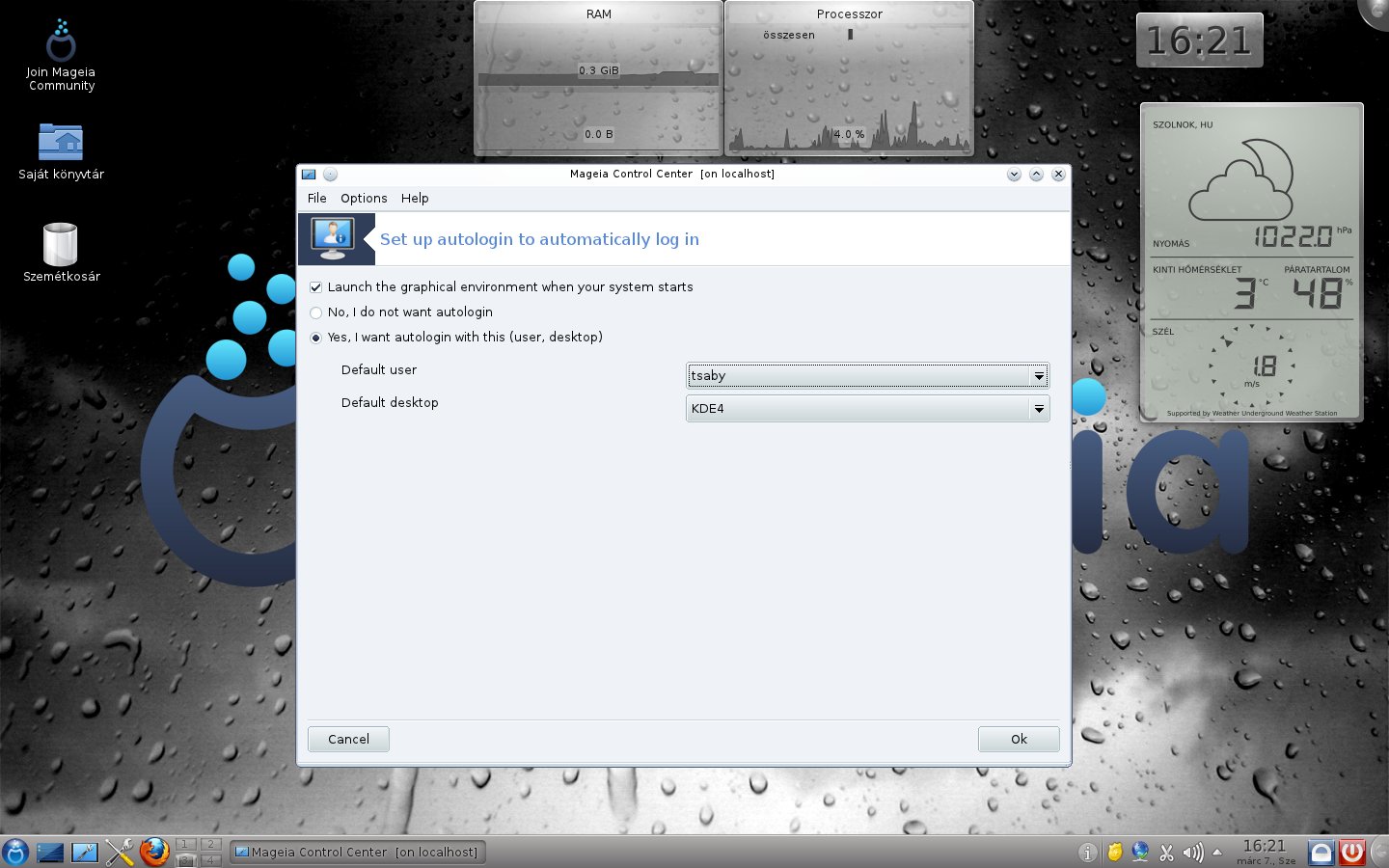Screen dimensions: 1389x868
Task: Click the volume speaker icon in the tray
Action: click(1193, 853)
